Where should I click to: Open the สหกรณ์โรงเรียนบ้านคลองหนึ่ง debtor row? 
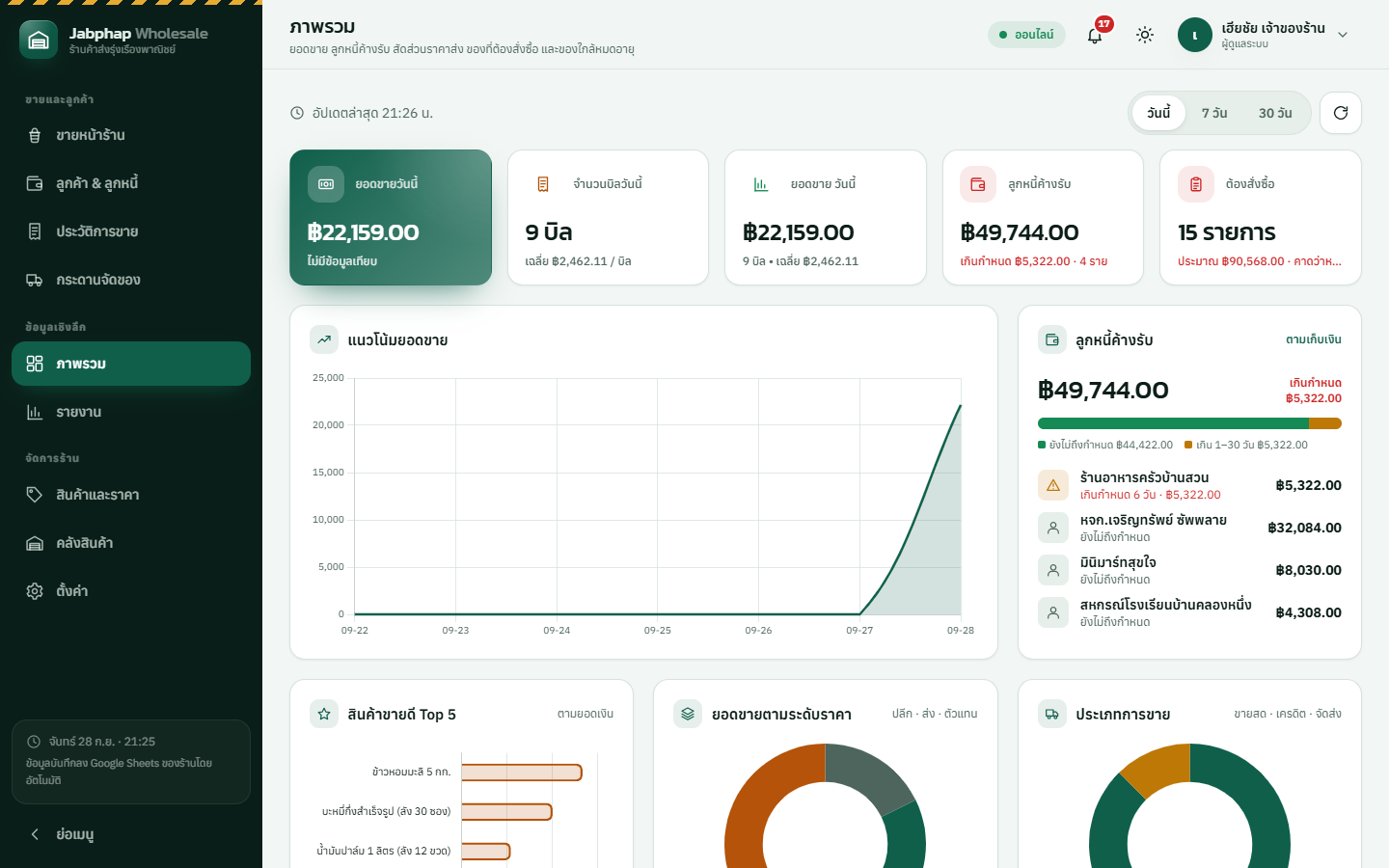(1189, 612)
